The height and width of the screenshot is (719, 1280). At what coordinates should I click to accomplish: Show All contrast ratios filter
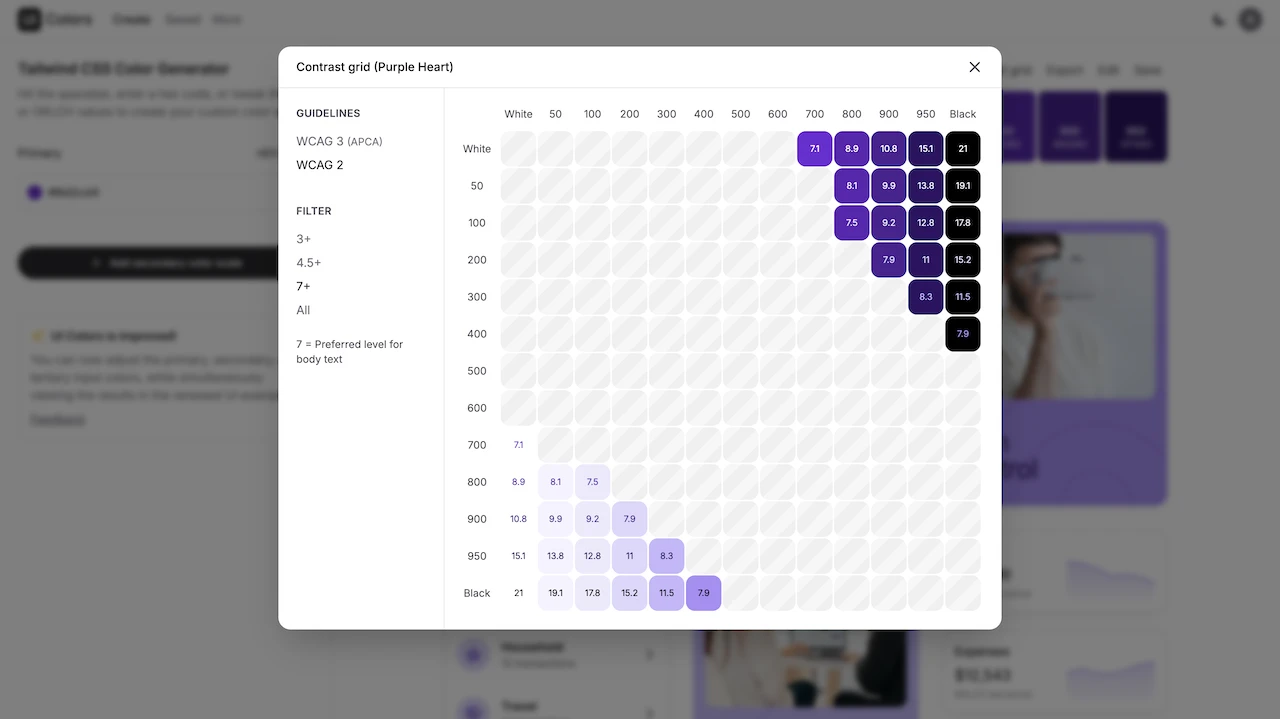click(x=303, y=310)
